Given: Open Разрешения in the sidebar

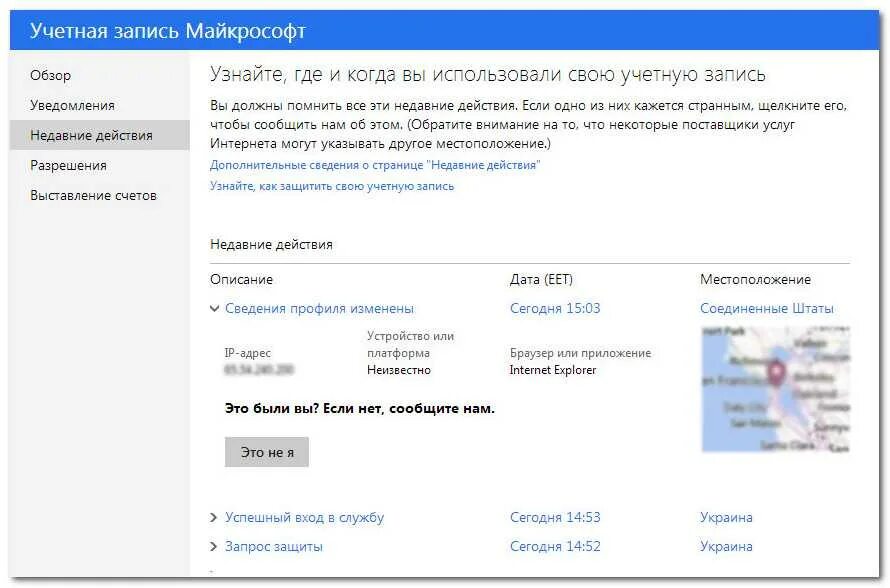Looking at the screenshot, I should coord(68,166).
